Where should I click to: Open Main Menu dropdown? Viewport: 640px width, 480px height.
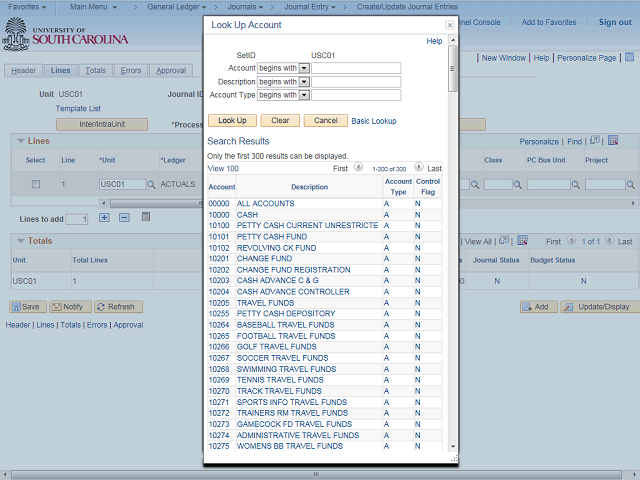[x=93, y=7]
